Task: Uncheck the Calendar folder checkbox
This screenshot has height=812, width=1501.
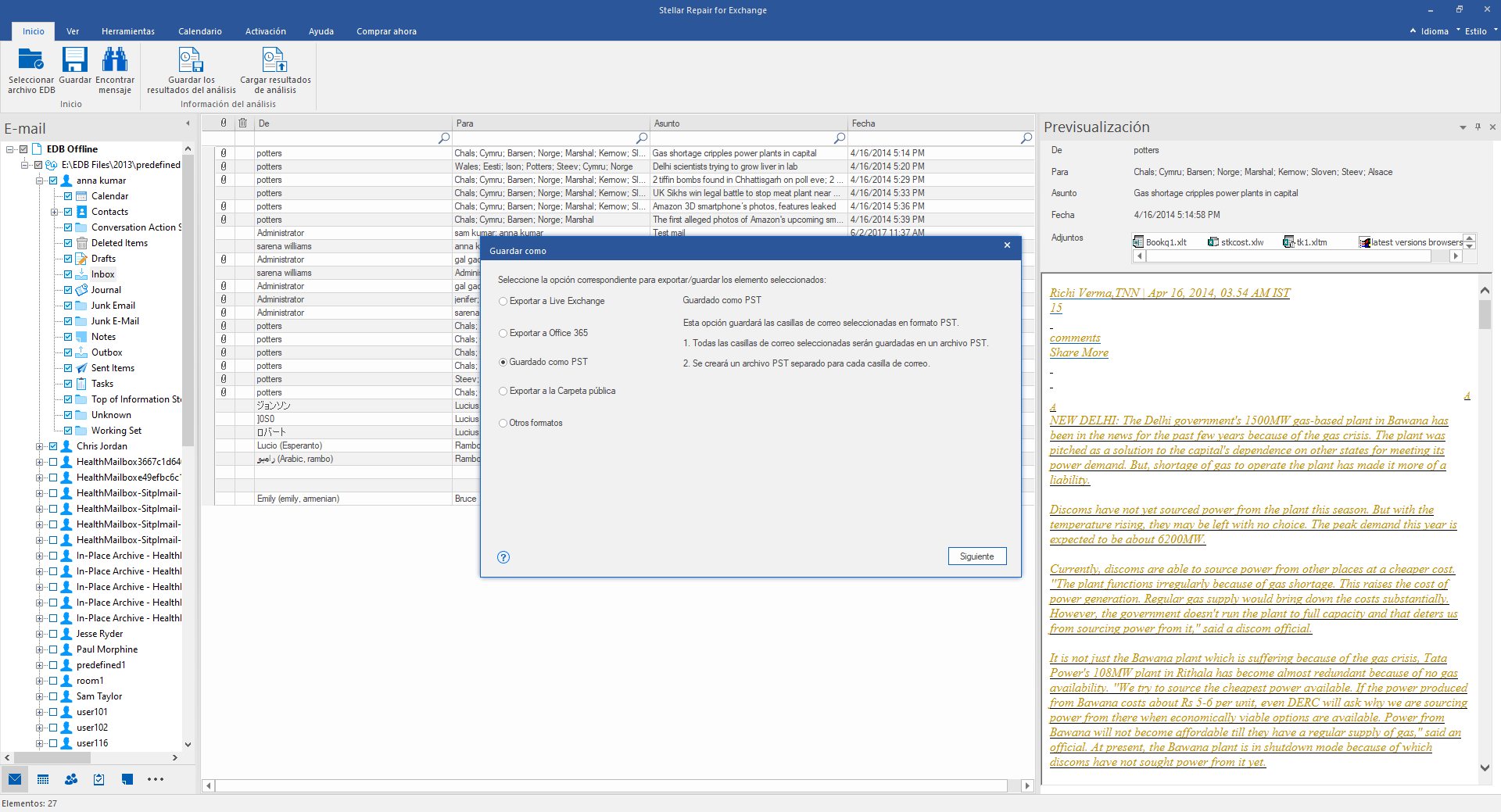Action: click(x=68, y=196)
